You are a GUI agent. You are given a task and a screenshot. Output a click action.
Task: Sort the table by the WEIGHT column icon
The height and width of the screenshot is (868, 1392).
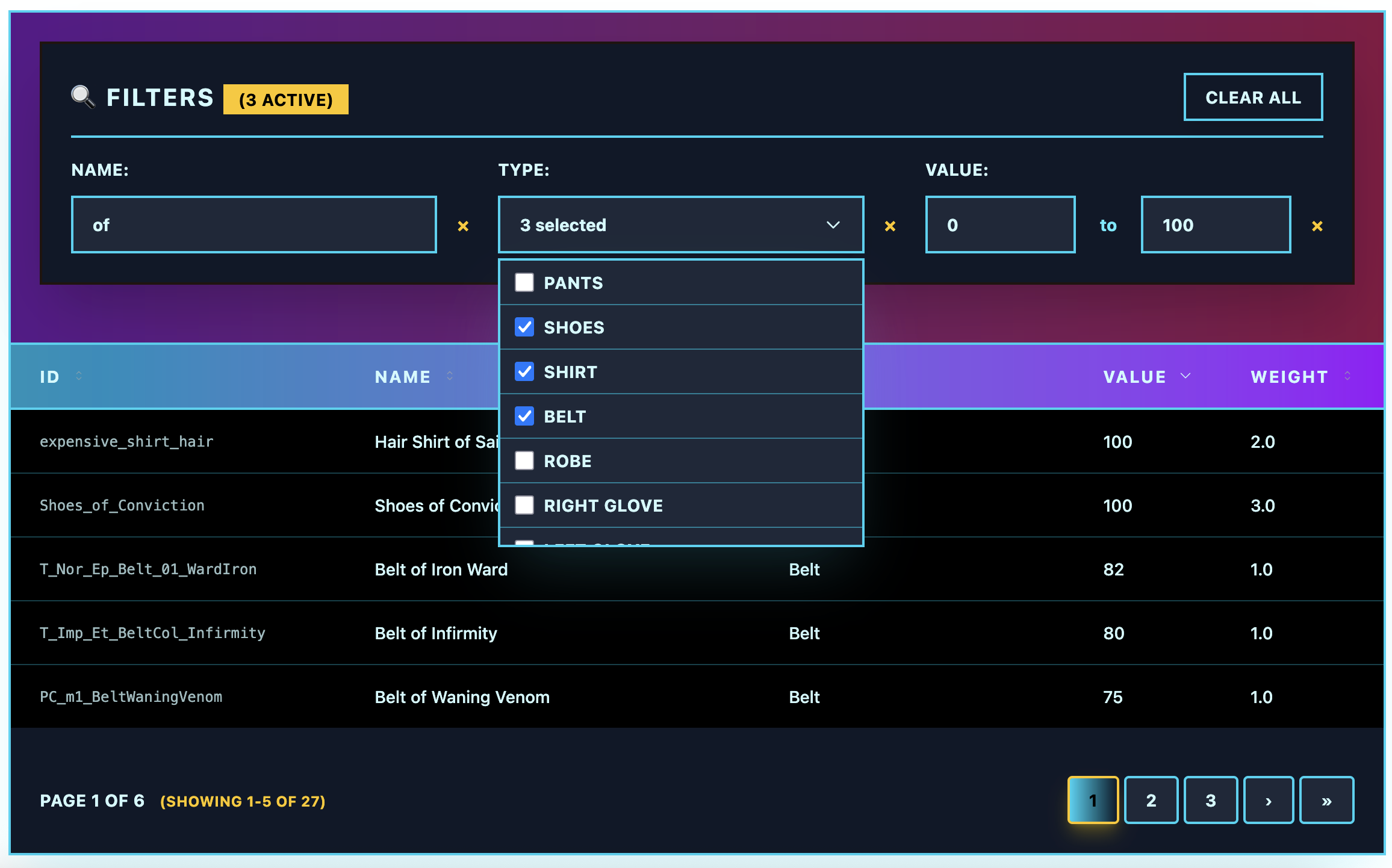tap(1347, 376)
